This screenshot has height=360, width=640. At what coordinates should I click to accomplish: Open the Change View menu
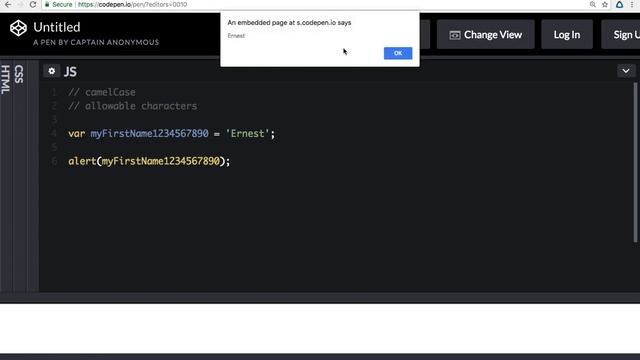[485, 35]
